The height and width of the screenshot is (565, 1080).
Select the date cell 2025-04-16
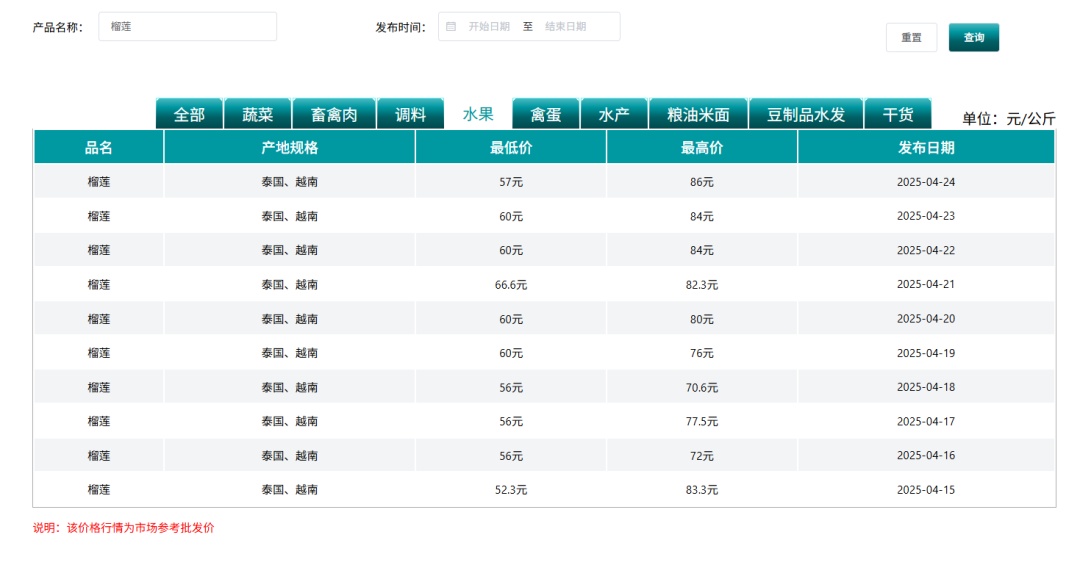tap(926, 455)
